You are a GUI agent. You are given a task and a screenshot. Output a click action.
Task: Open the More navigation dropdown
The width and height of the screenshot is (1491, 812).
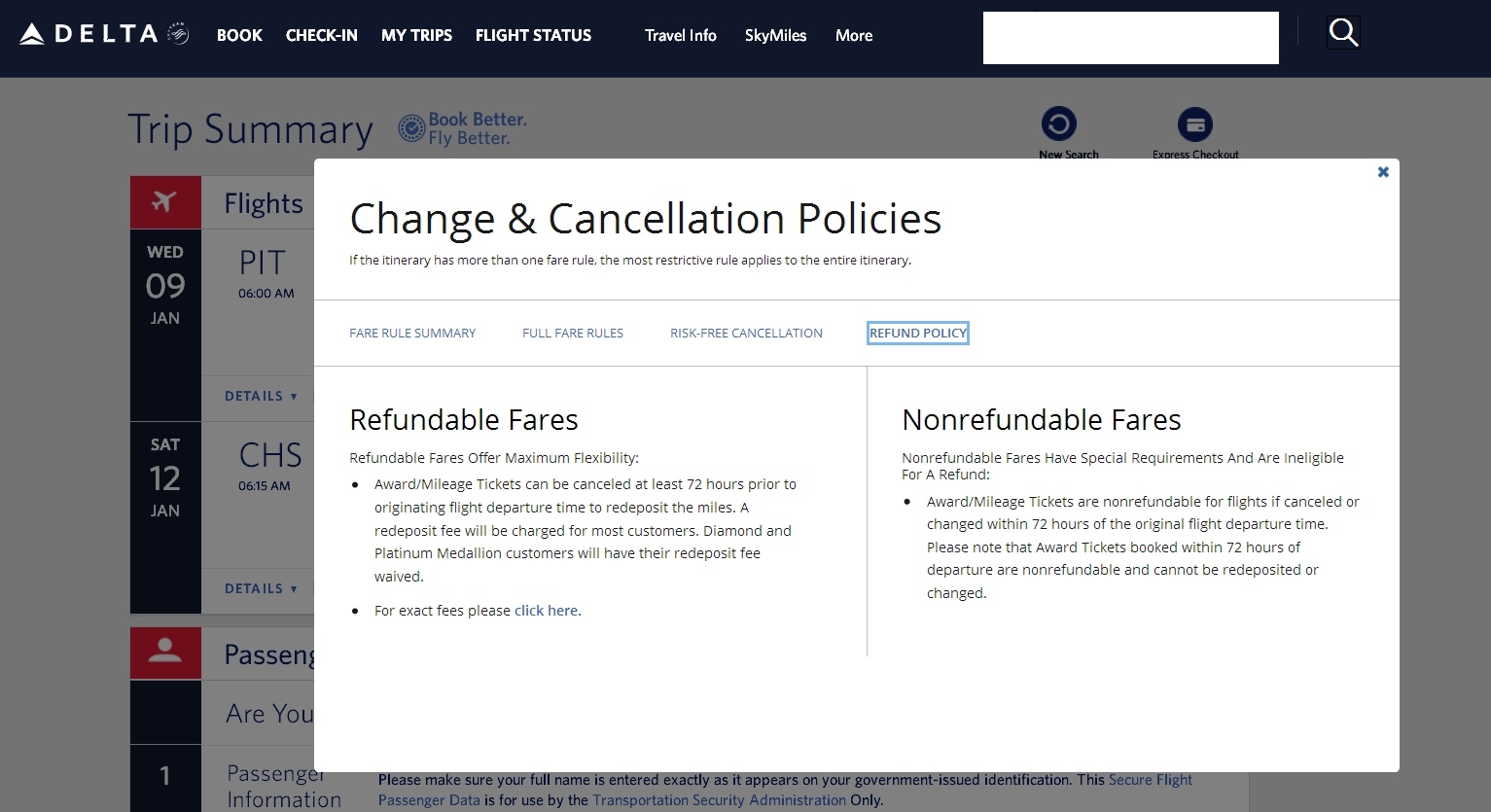click(853, 35)
